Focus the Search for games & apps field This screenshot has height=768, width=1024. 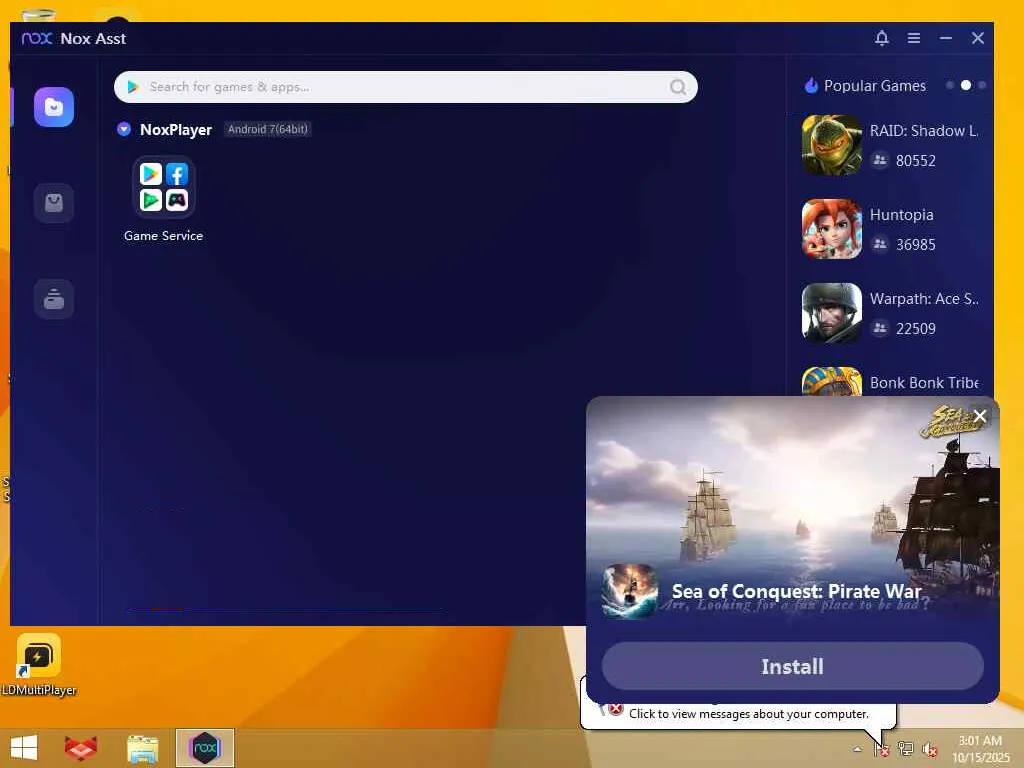(406, 87)
